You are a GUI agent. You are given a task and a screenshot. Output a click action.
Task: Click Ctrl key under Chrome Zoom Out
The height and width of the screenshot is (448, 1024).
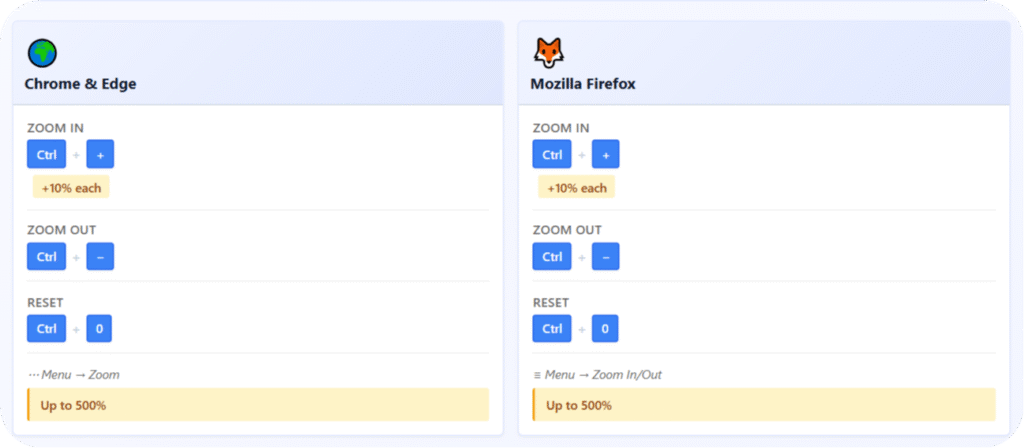[x=46, y=257]
